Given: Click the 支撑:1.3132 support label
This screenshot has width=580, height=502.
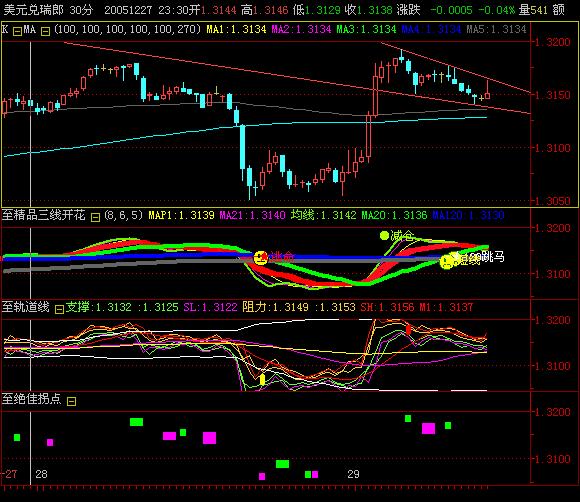Looking at the screenshot, I should [98, 307].
